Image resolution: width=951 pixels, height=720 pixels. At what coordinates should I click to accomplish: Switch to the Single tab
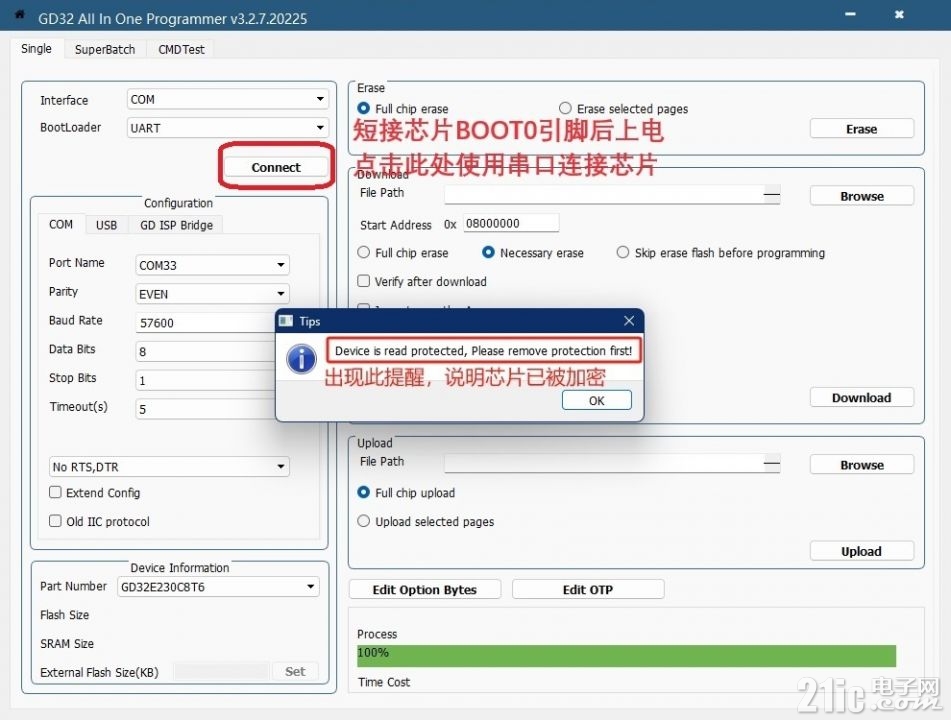(x=36, y=49)
